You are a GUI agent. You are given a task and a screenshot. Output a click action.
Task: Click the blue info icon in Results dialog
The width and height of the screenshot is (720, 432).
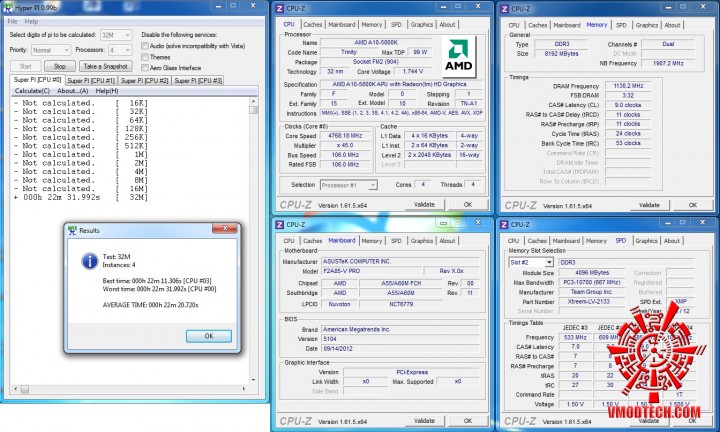pos(90,261)
